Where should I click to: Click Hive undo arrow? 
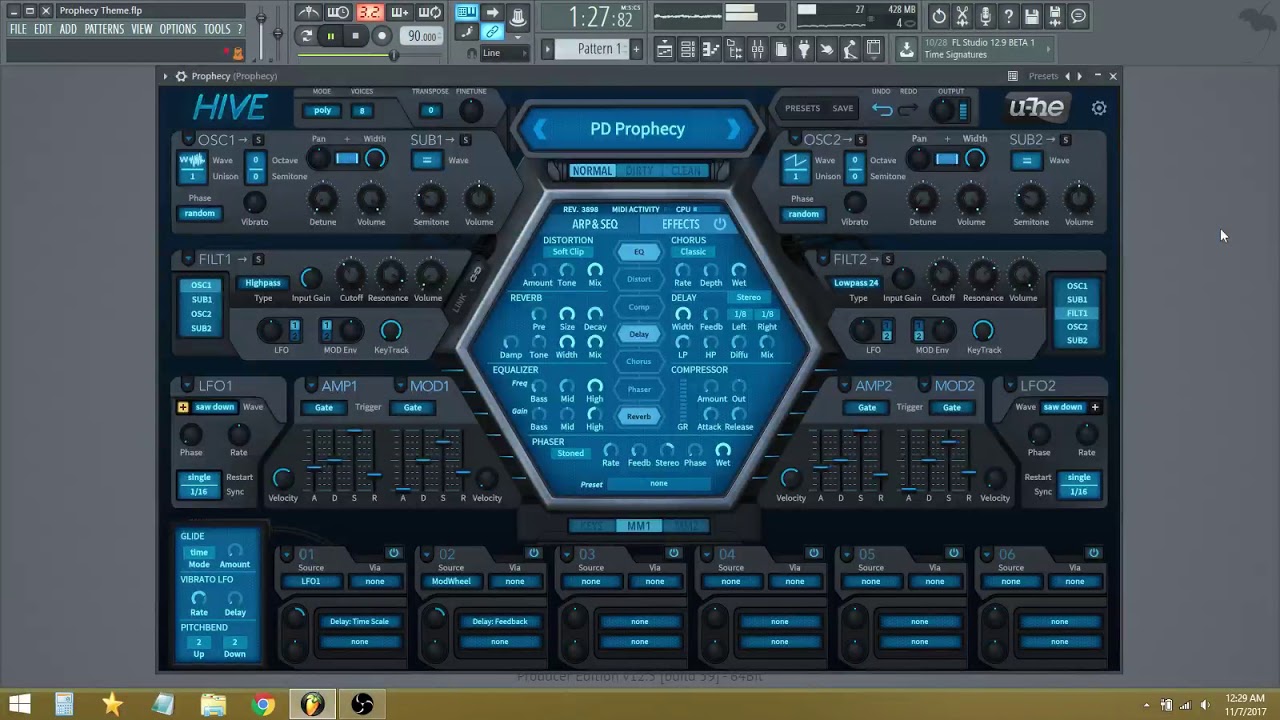coord(882,109)
